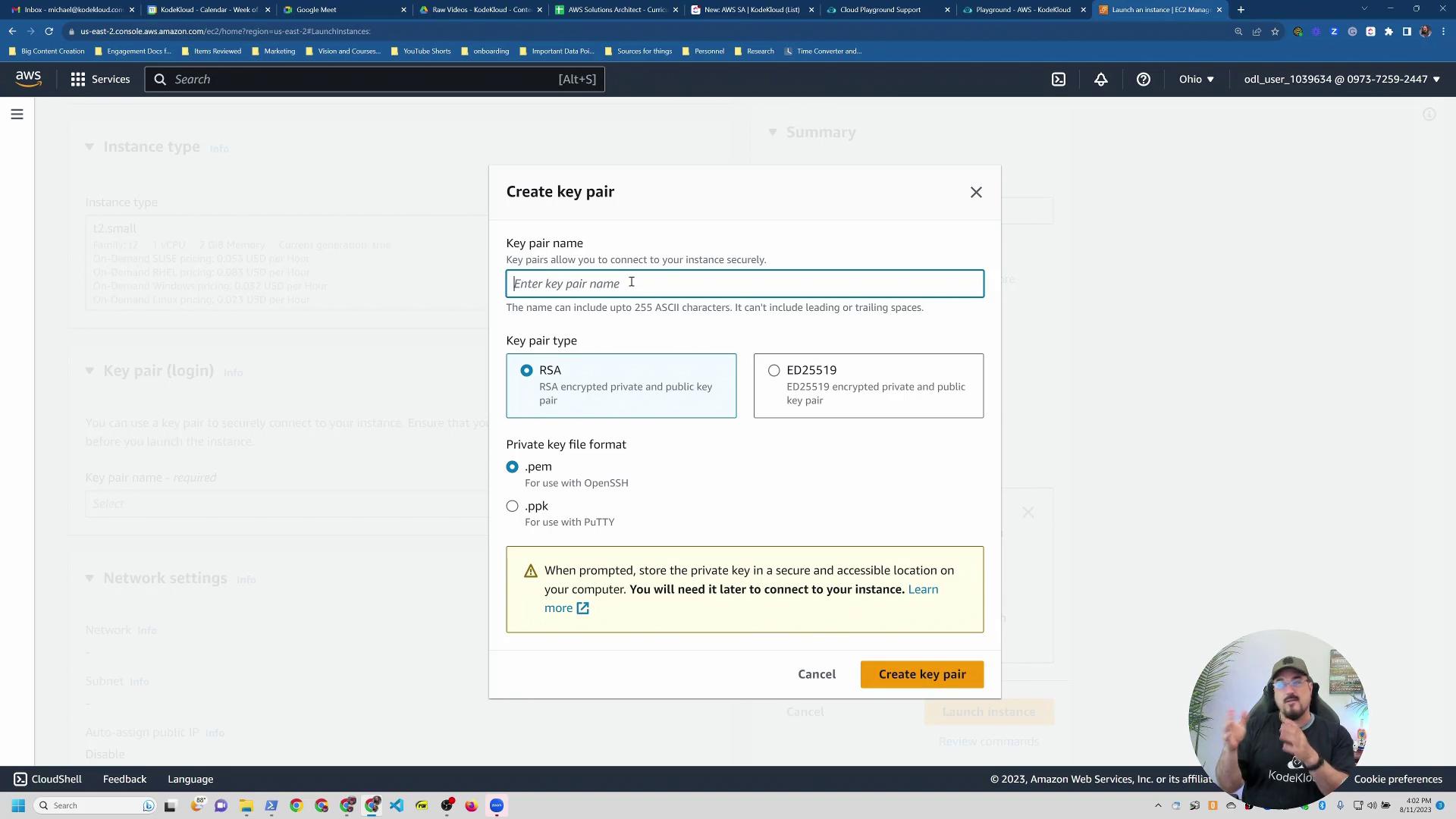
Task: Select the ED25519 key pair type
Action: tap(773, 371)
